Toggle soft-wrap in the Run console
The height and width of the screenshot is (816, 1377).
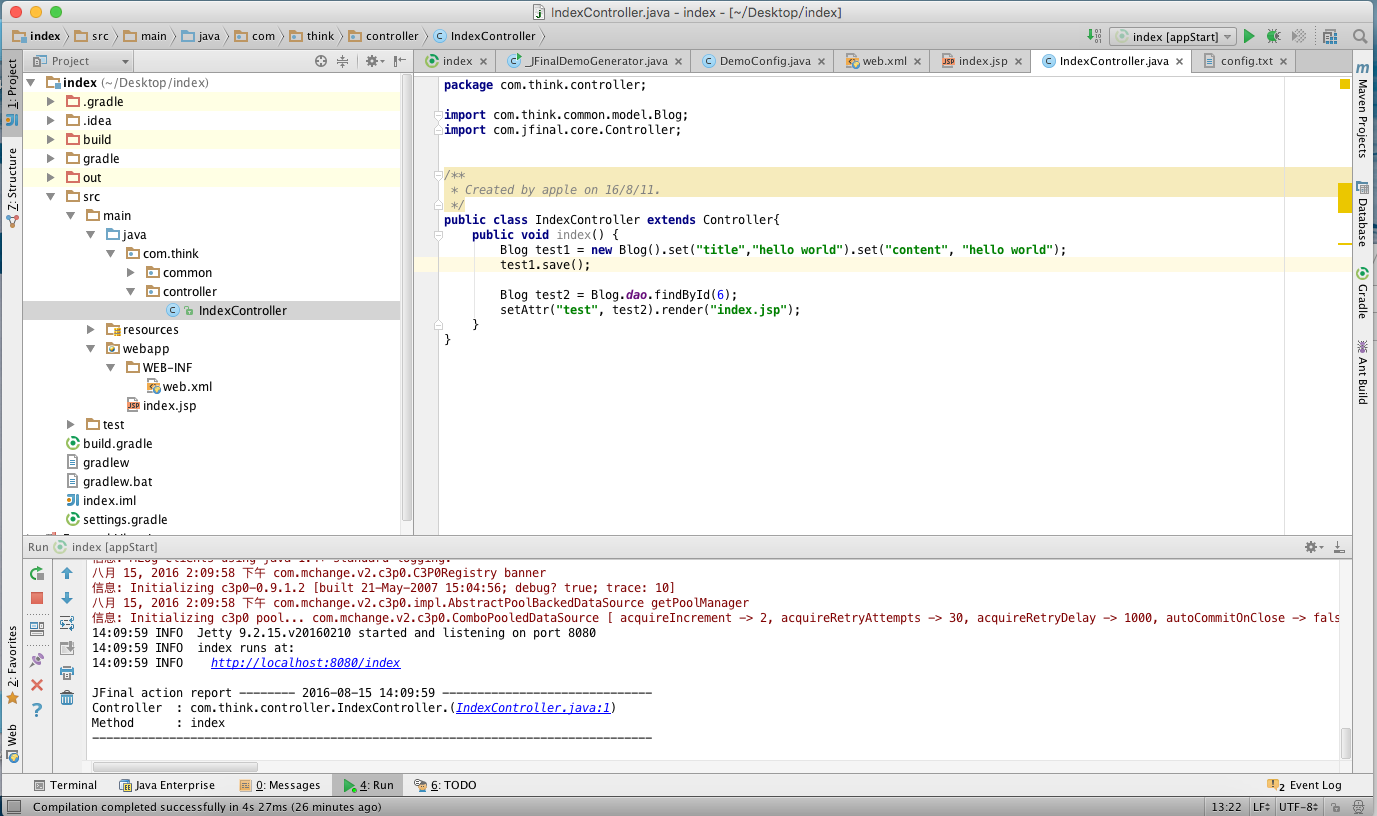click(x=67, y=623)
